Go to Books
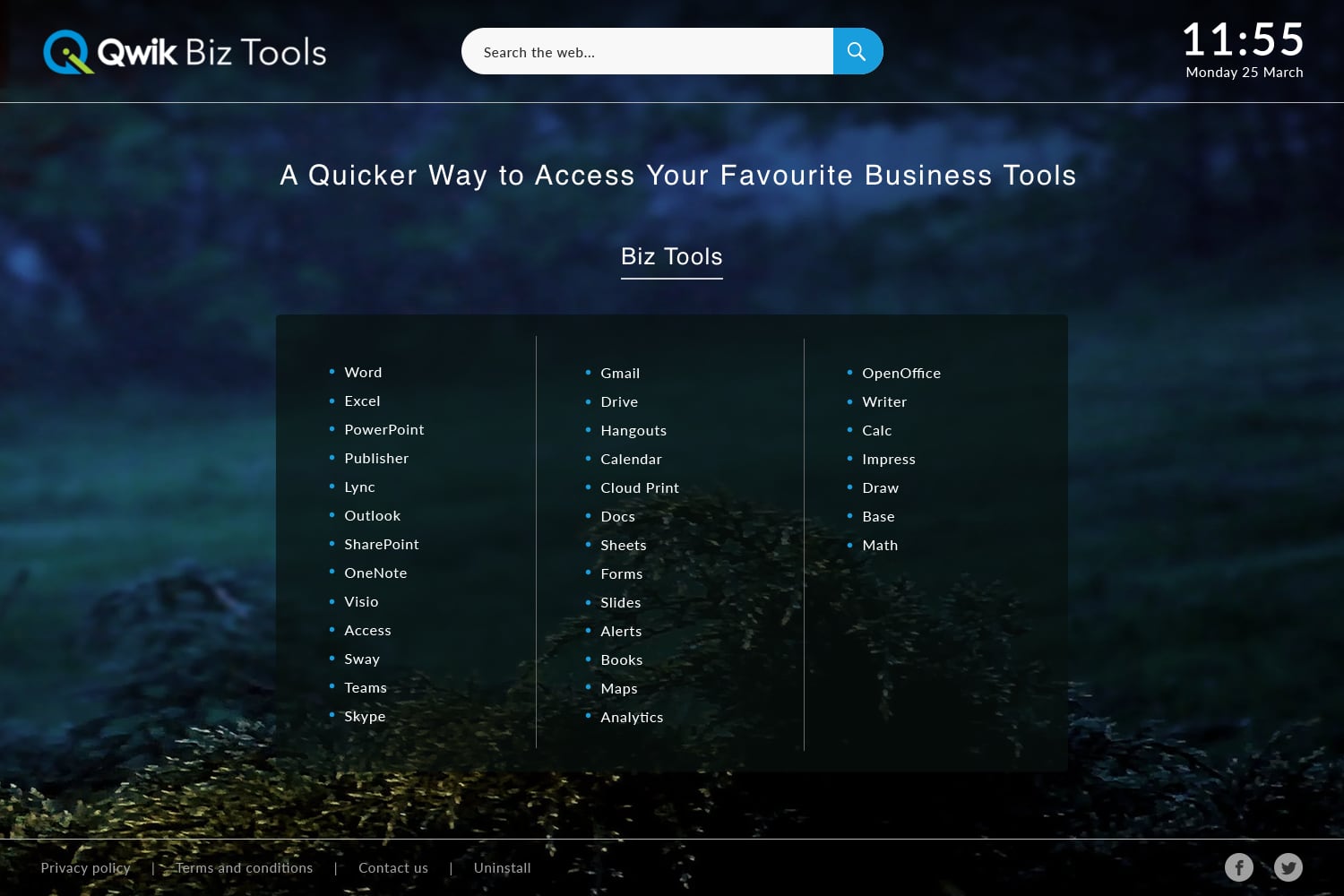Image resolution: width=1344 pixels, height=896 pixels. (x=622, y=659)
